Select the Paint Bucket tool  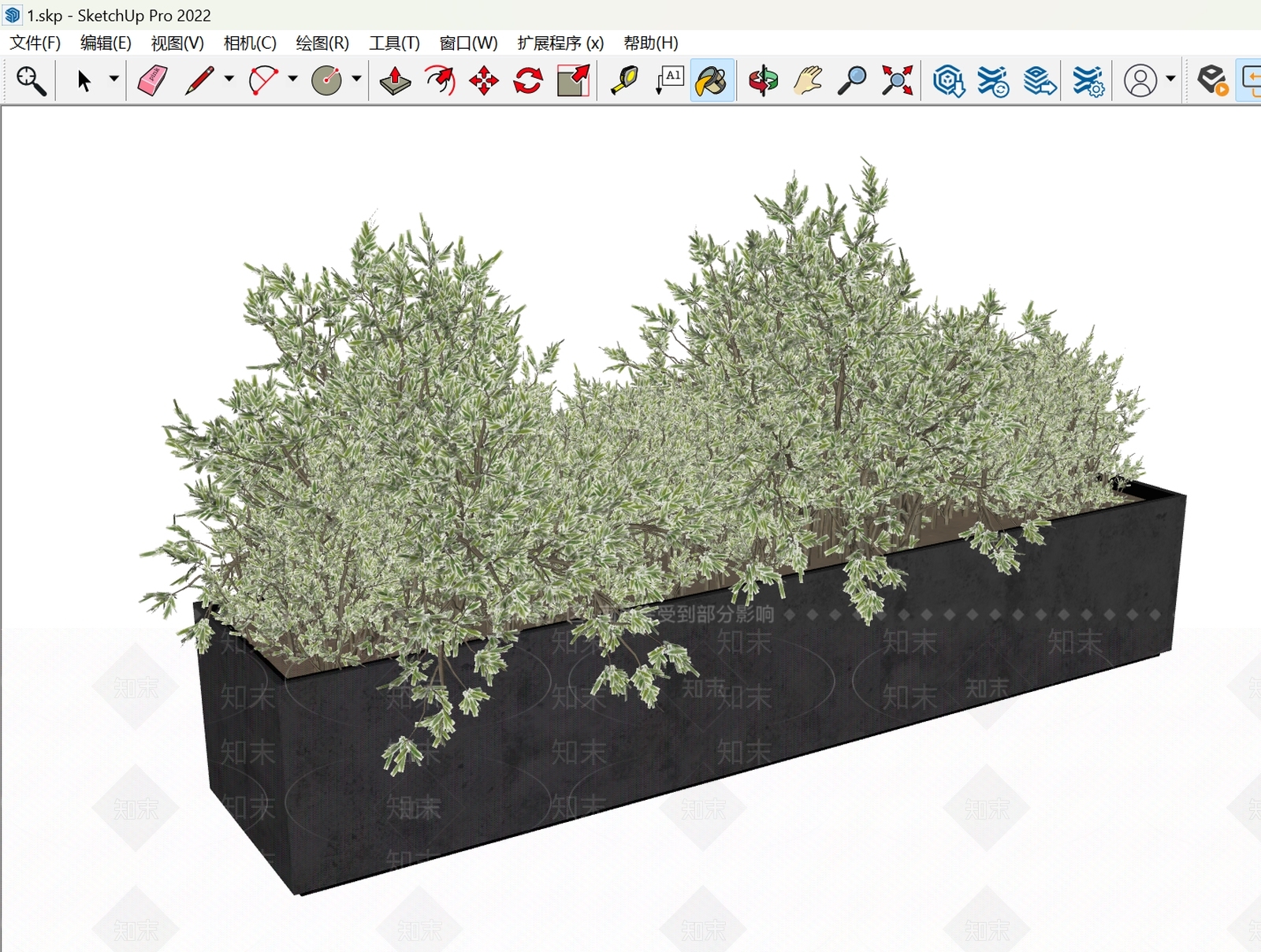click(712, 80)
